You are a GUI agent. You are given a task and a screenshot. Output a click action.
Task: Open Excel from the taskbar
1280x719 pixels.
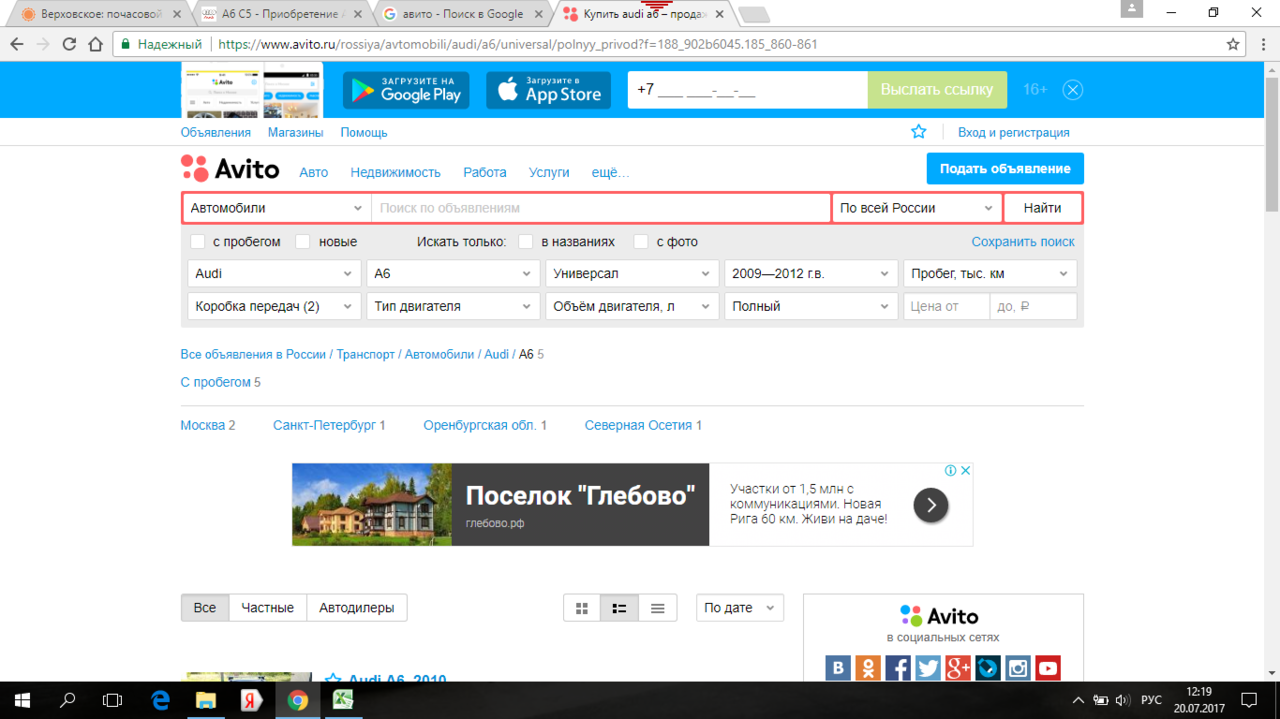tap(343, 700)
